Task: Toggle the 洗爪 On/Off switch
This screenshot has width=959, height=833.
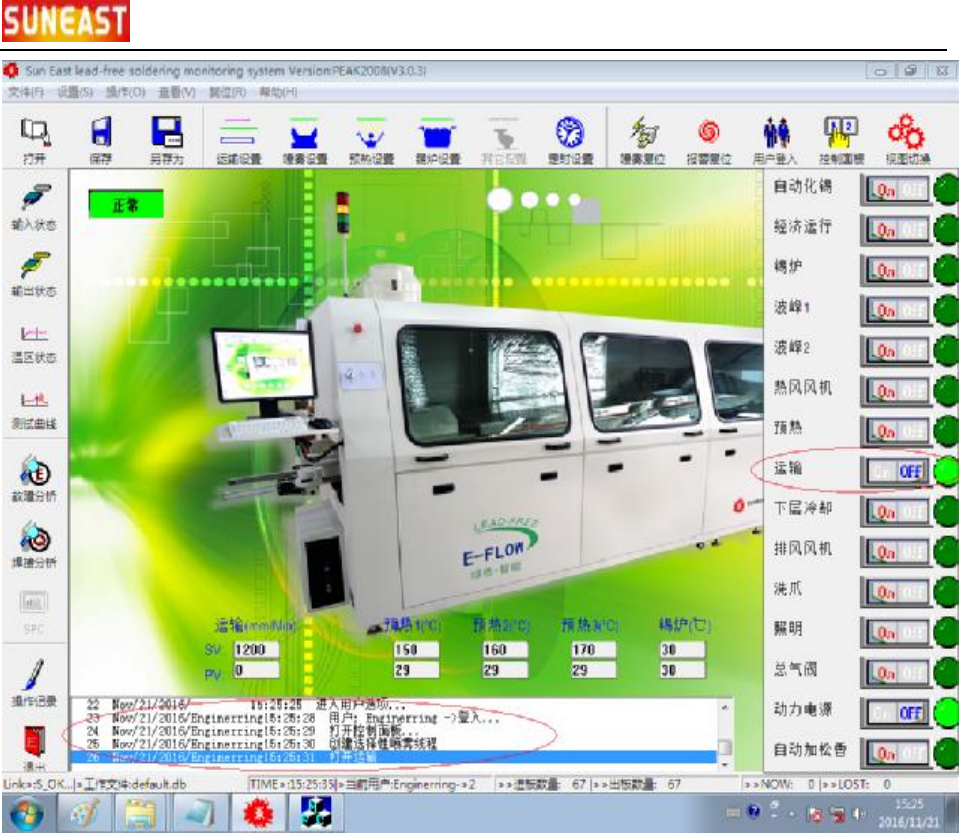Action: (897, 593)
